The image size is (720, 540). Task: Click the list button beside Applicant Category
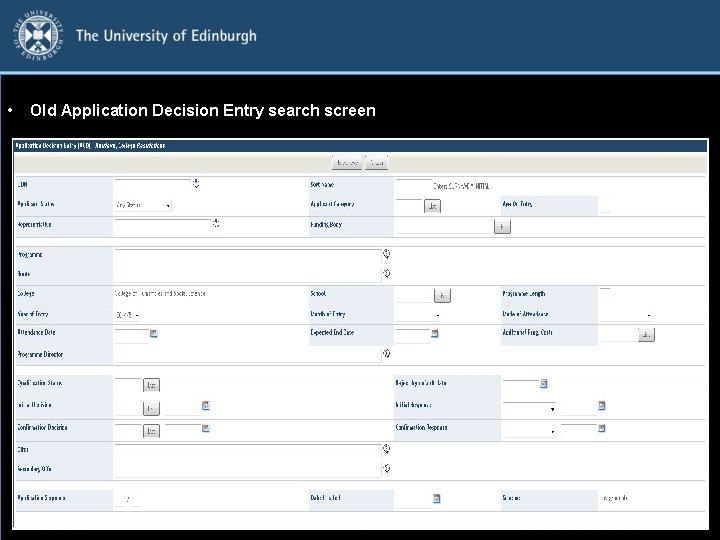[432, 206]
